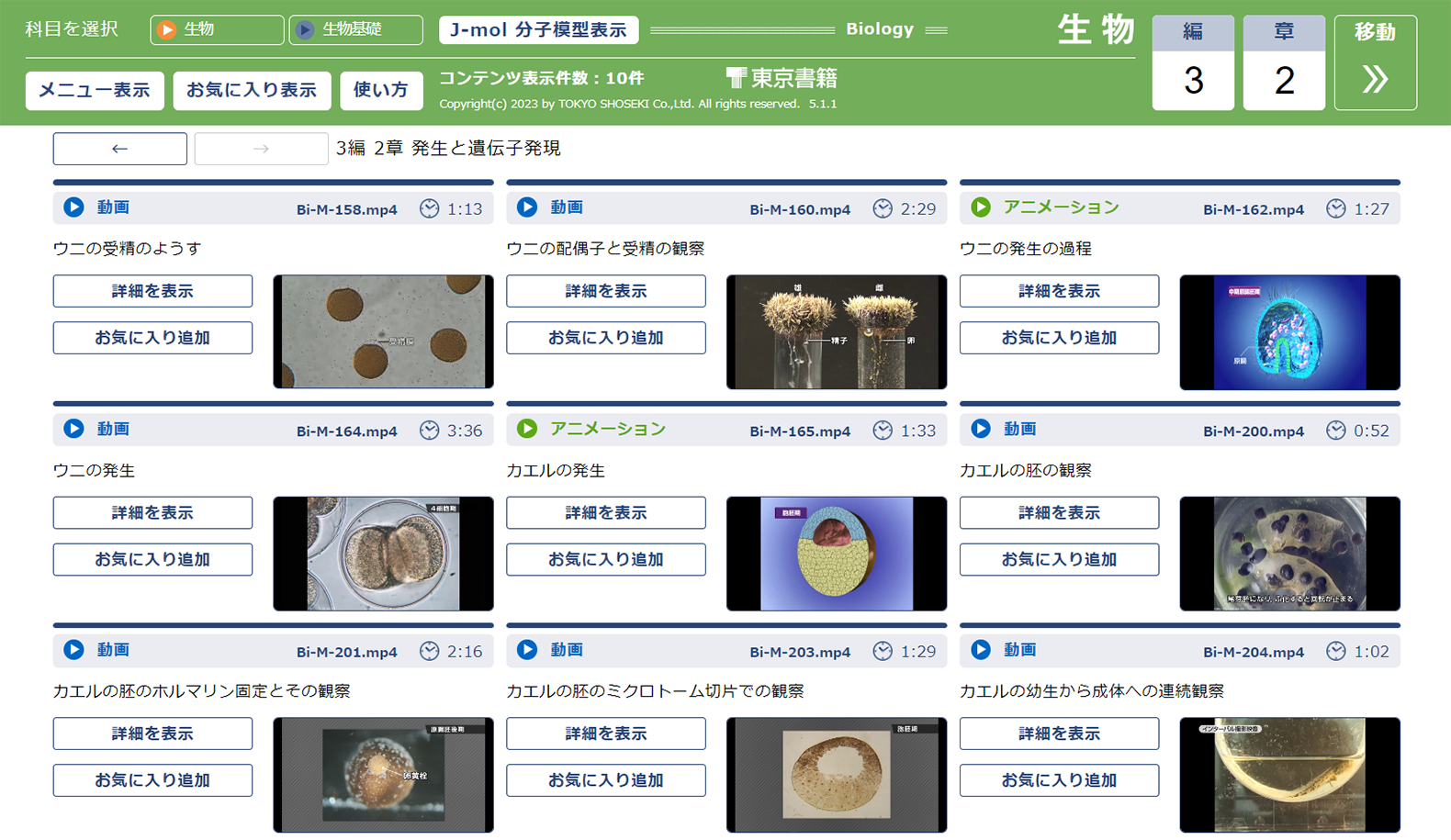
Task: Open the 編 number 3 selector
Action: 1193,62
